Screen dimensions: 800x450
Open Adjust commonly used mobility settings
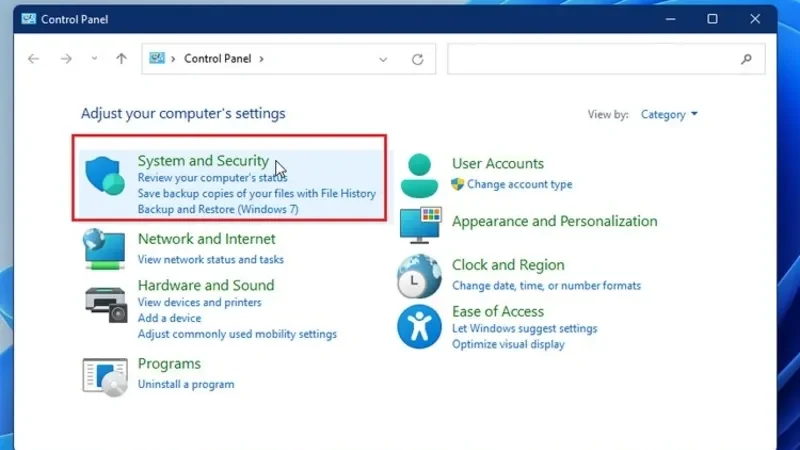click(x=237, y=334)
